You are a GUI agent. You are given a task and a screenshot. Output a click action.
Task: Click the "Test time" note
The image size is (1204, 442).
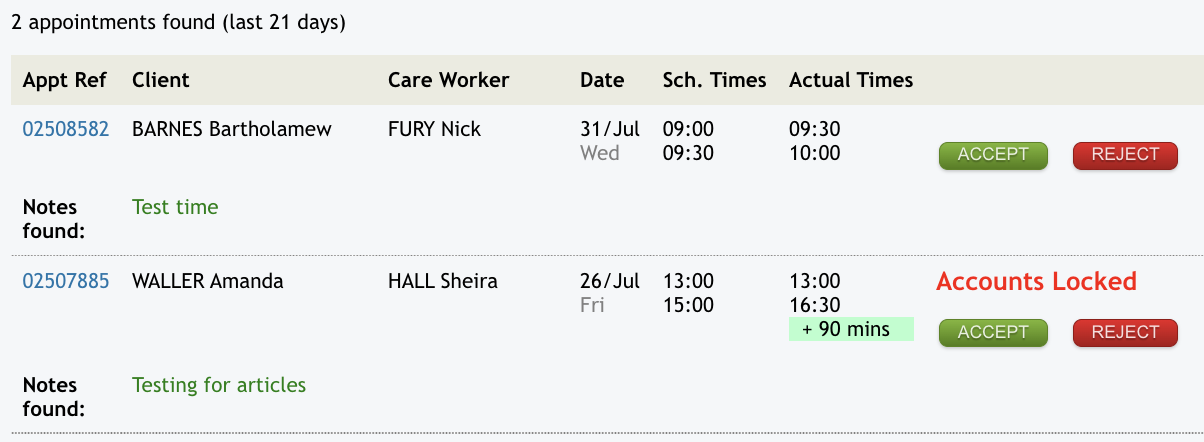coord(175,207)
